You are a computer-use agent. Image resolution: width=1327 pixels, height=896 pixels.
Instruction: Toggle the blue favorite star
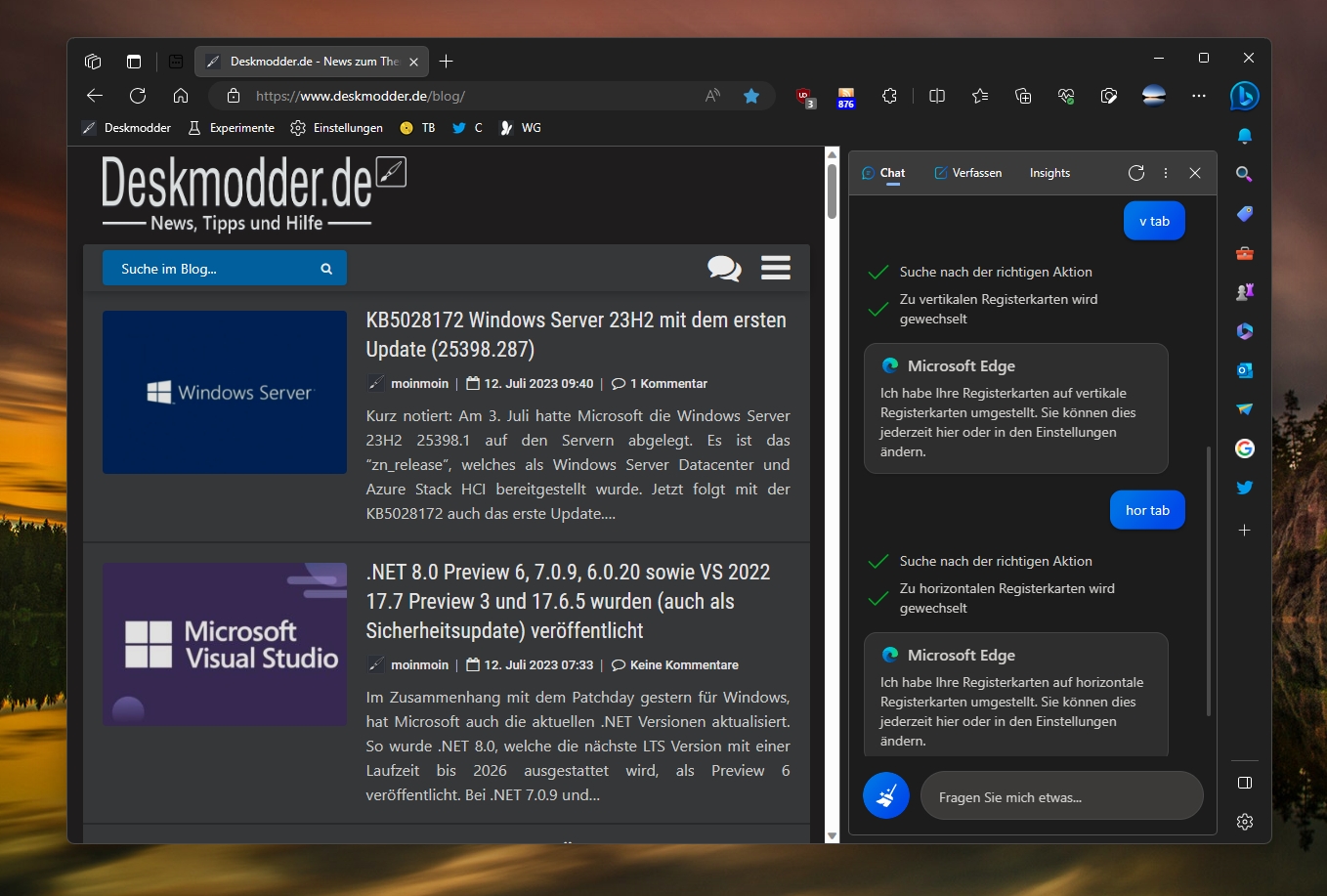click(x=751, y=96)
